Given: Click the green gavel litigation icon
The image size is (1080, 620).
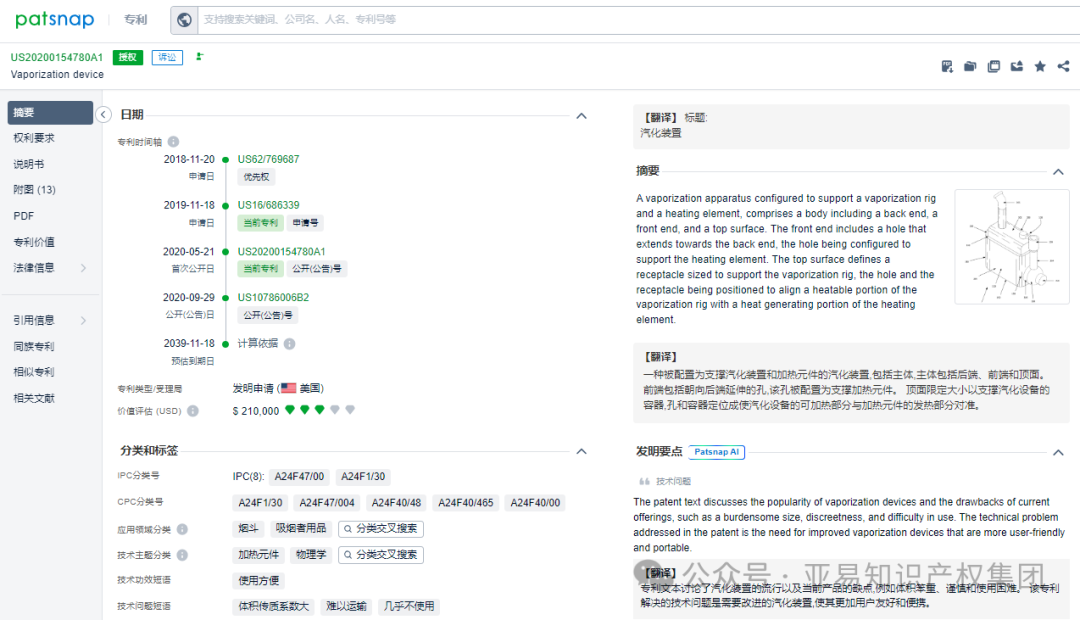Looking at the screenshot, I should 200,57.
